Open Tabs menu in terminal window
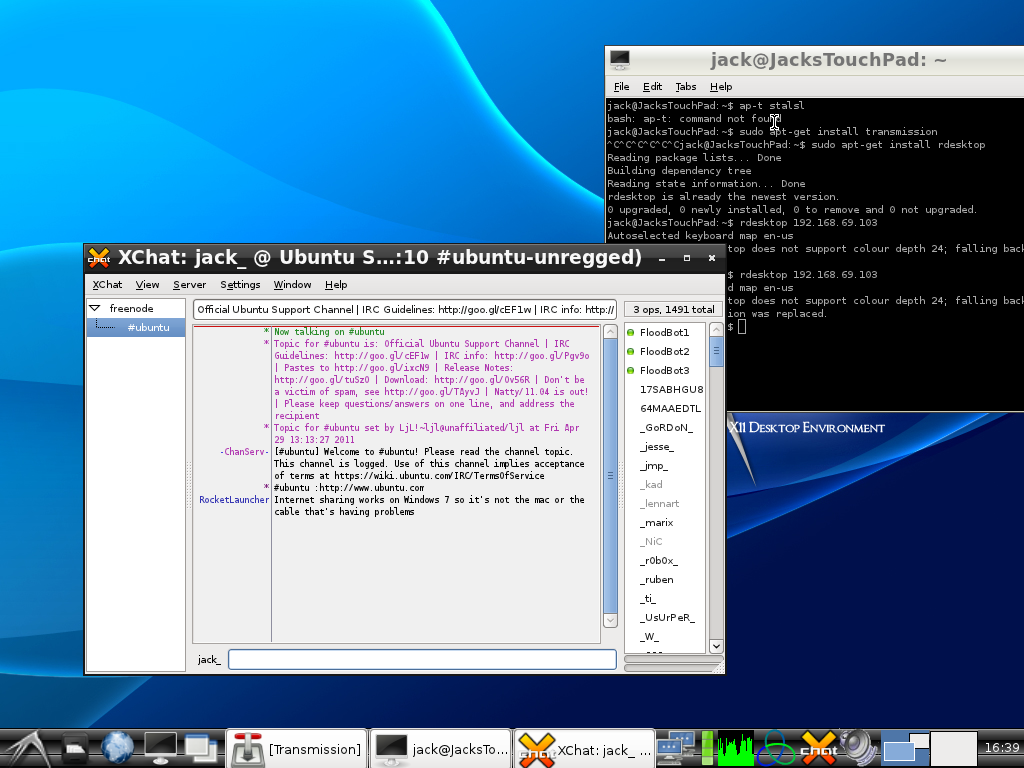1024x768 pixels. coord(685,87)
